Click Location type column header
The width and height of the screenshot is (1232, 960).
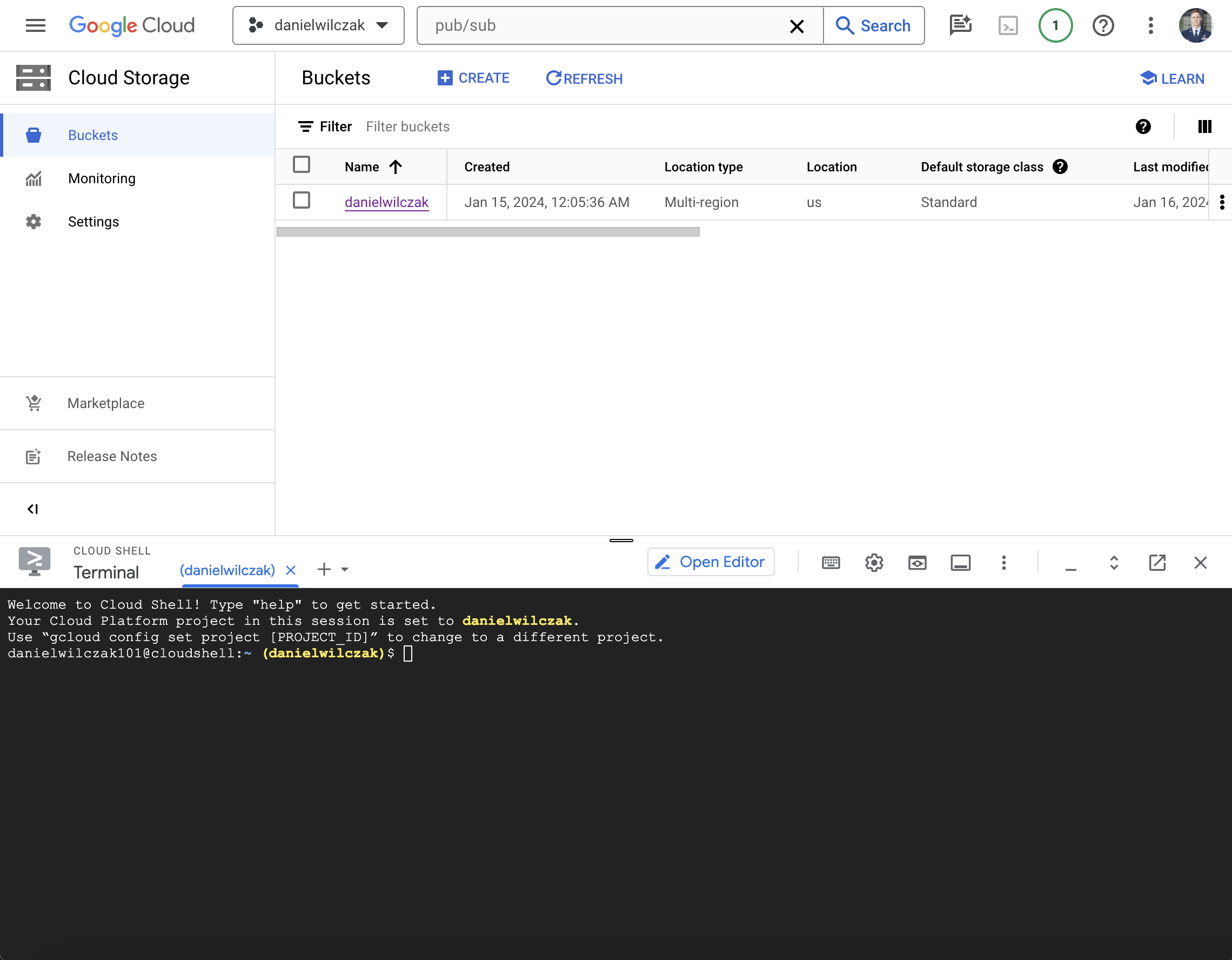[704, 167]
